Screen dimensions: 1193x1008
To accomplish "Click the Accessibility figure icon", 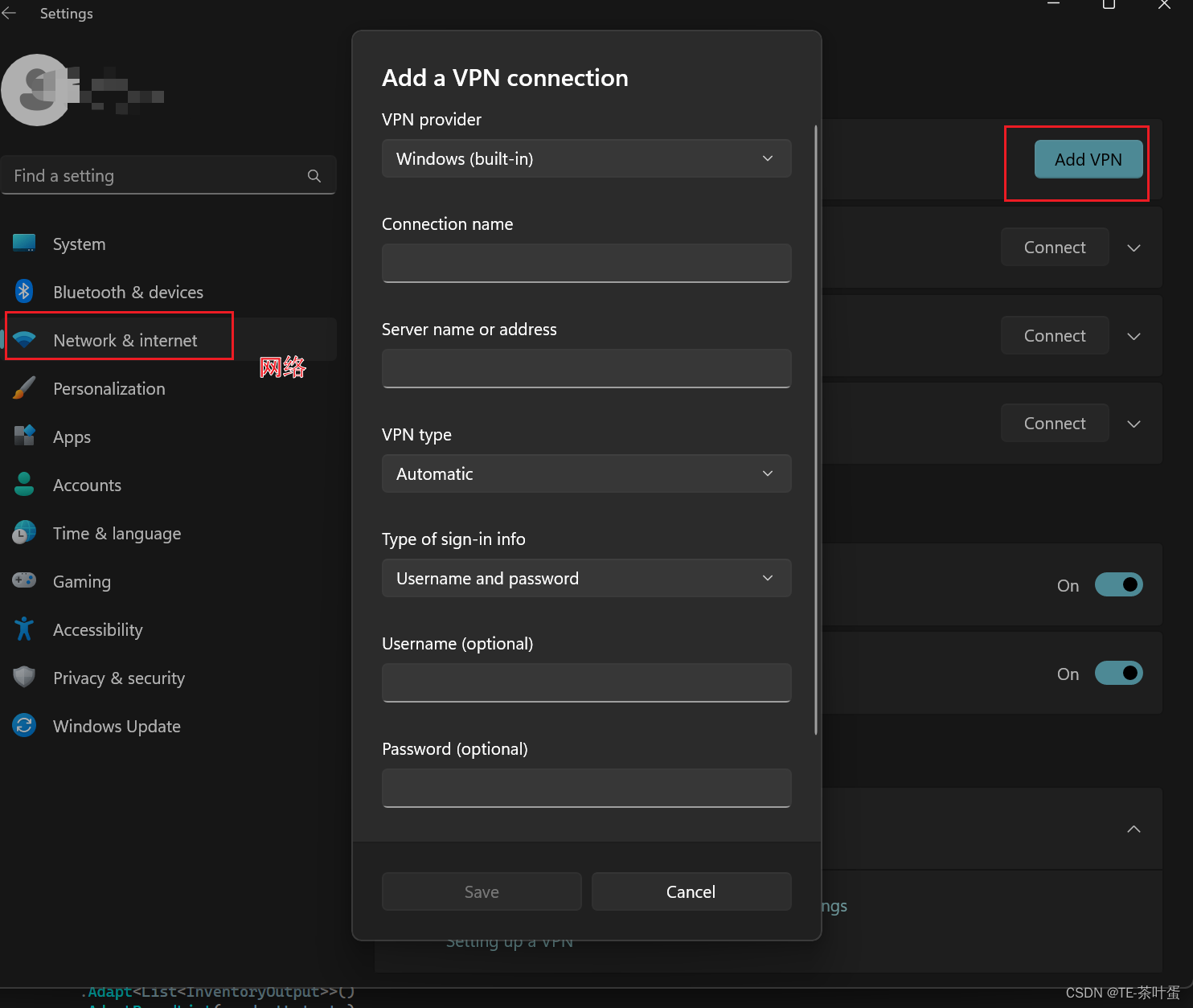I will click(x=24, y=629).
